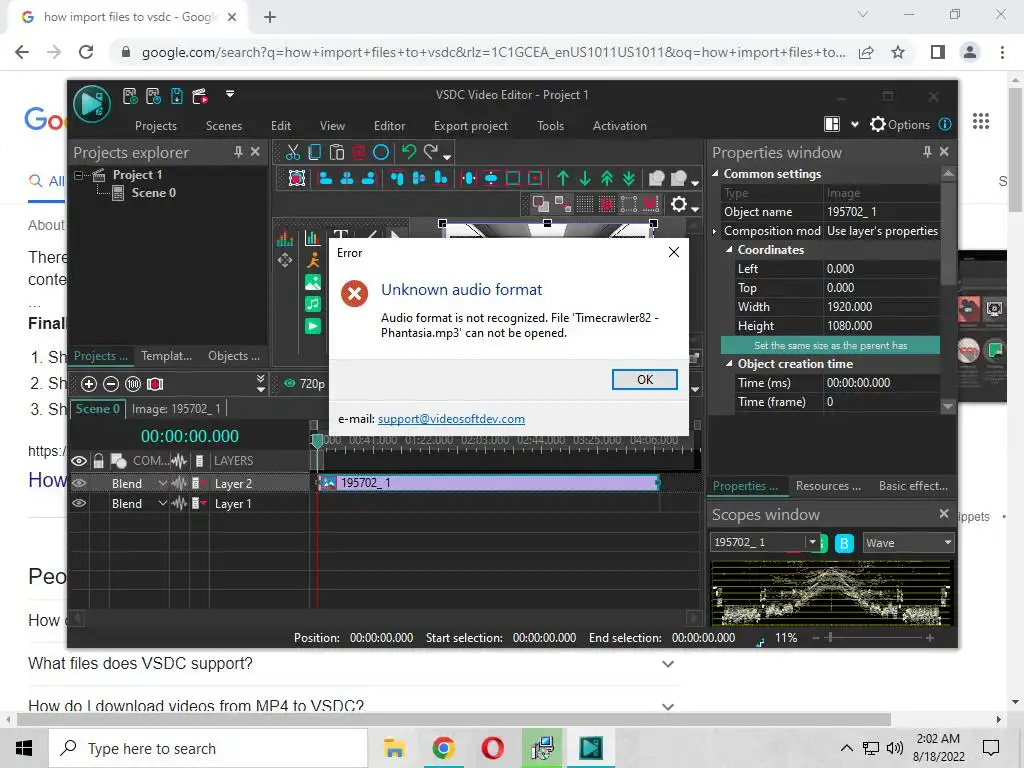The width and height of the screenshot is (1024, 768).
Task: Toggle the green eye 720p preview button
Action: [290, 383]
